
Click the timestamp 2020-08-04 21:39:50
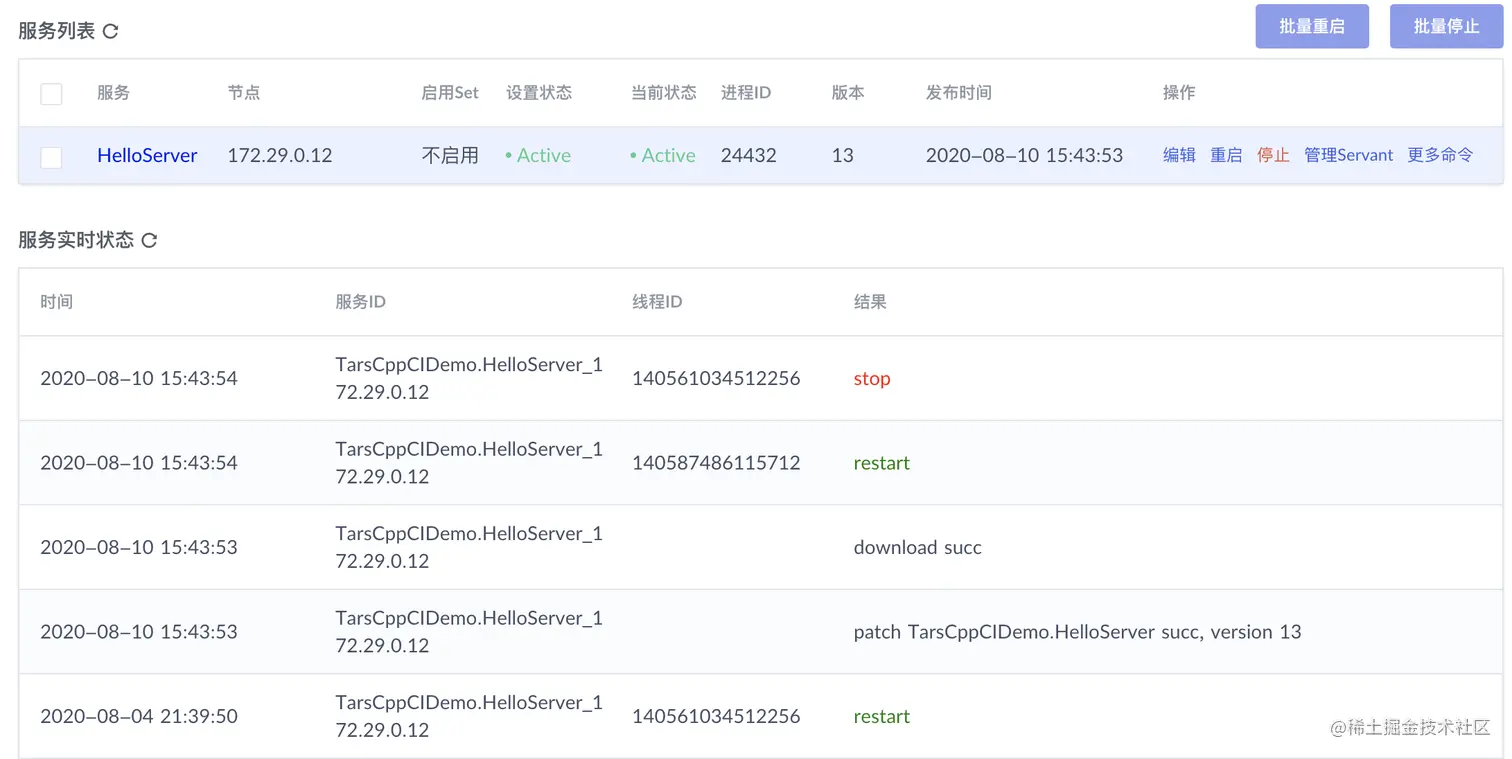tap(139, 716)
